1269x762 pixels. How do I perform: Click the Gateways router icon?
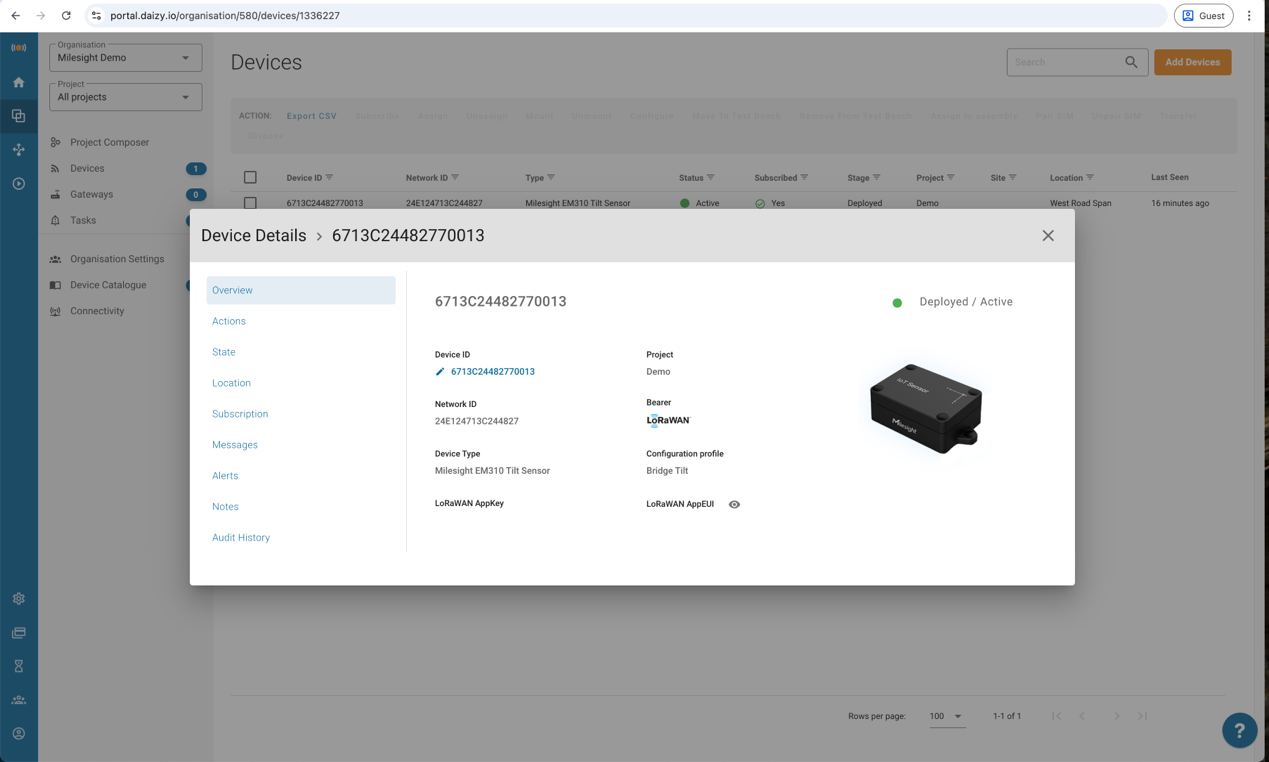pyautogui.click(x=55, y=195)
